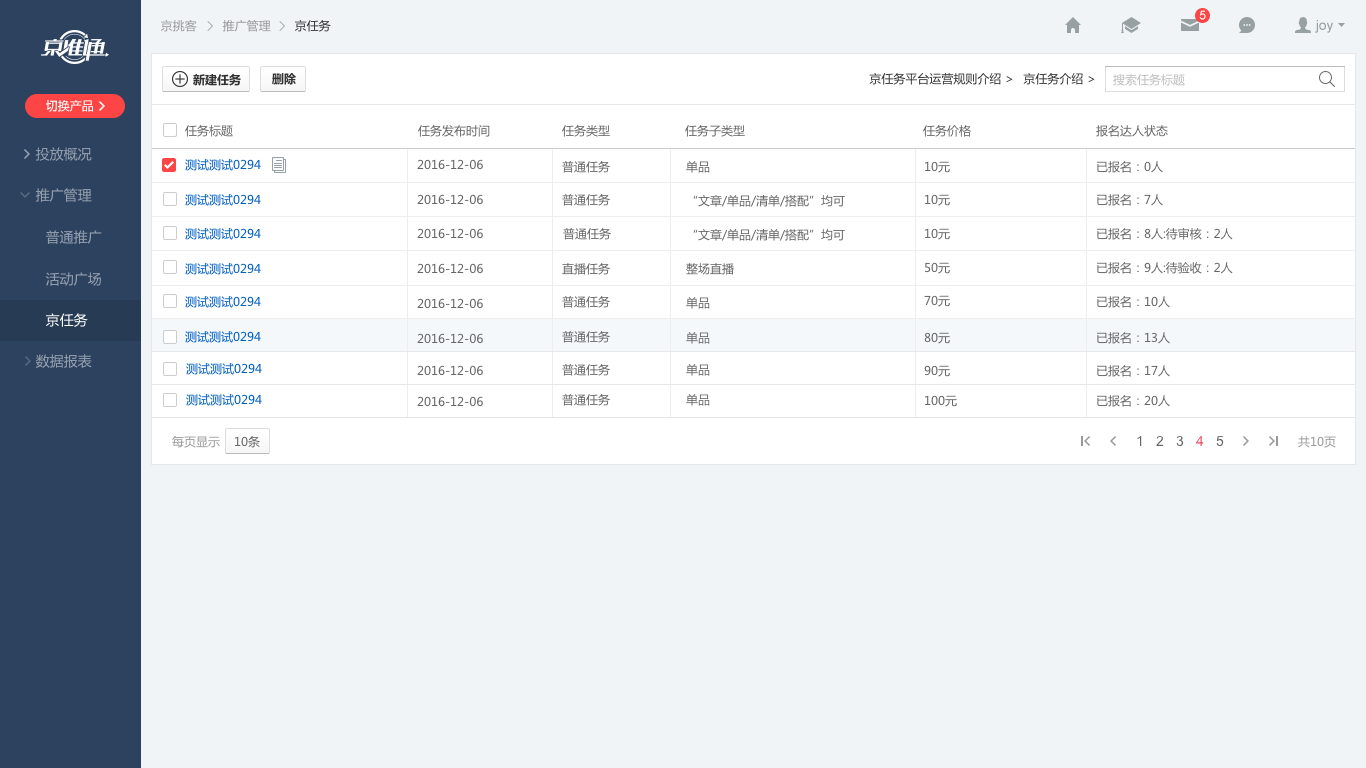1366x768 pixels.
Task: Select 普通推广 in the sidebar menu
Action: (73, 237)
